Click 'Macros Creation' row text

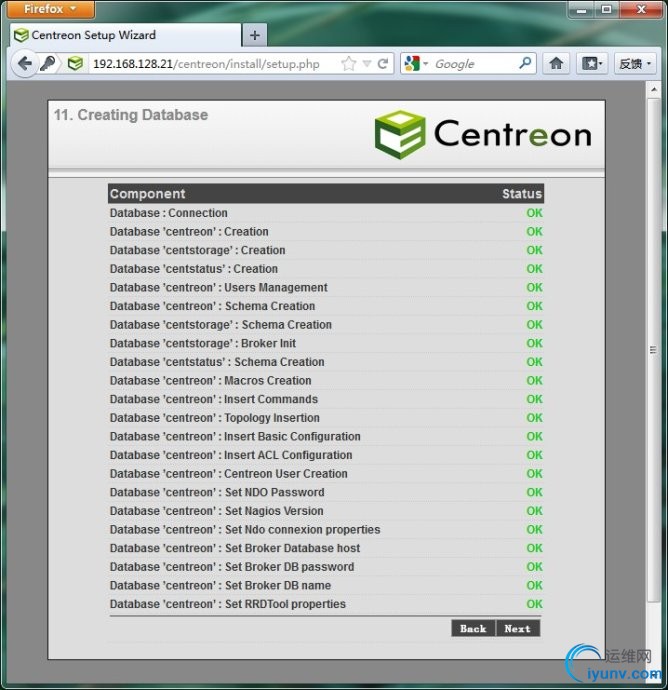pos(210,380)
